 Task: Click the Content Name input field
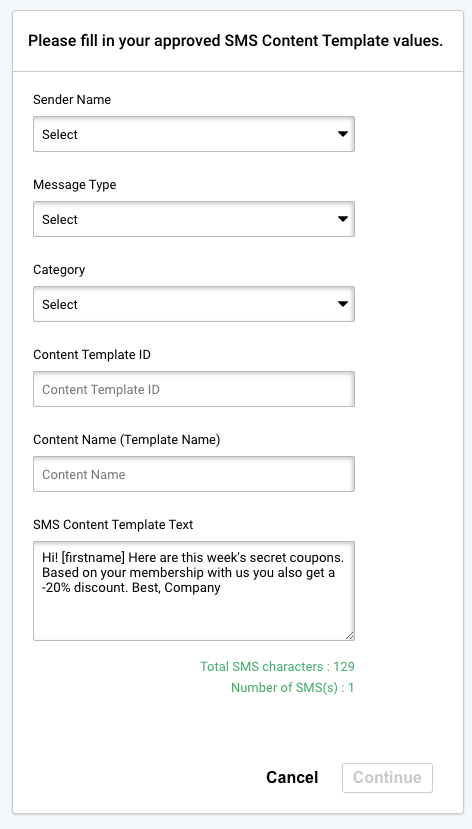[x=193, y=474]
